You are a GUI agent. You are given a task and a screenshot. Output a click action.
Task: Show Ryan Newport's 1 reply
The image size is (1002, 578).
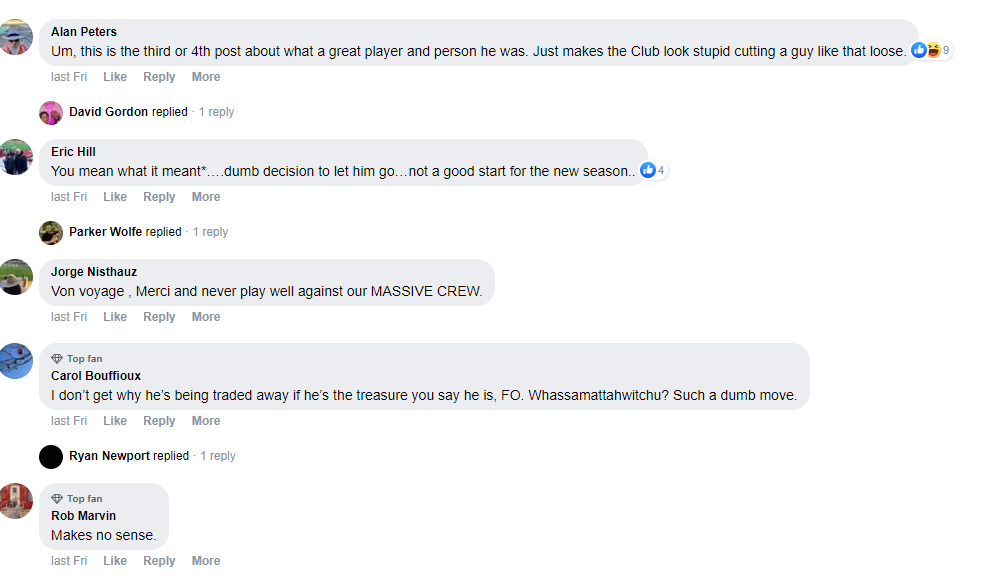[217, 456]
